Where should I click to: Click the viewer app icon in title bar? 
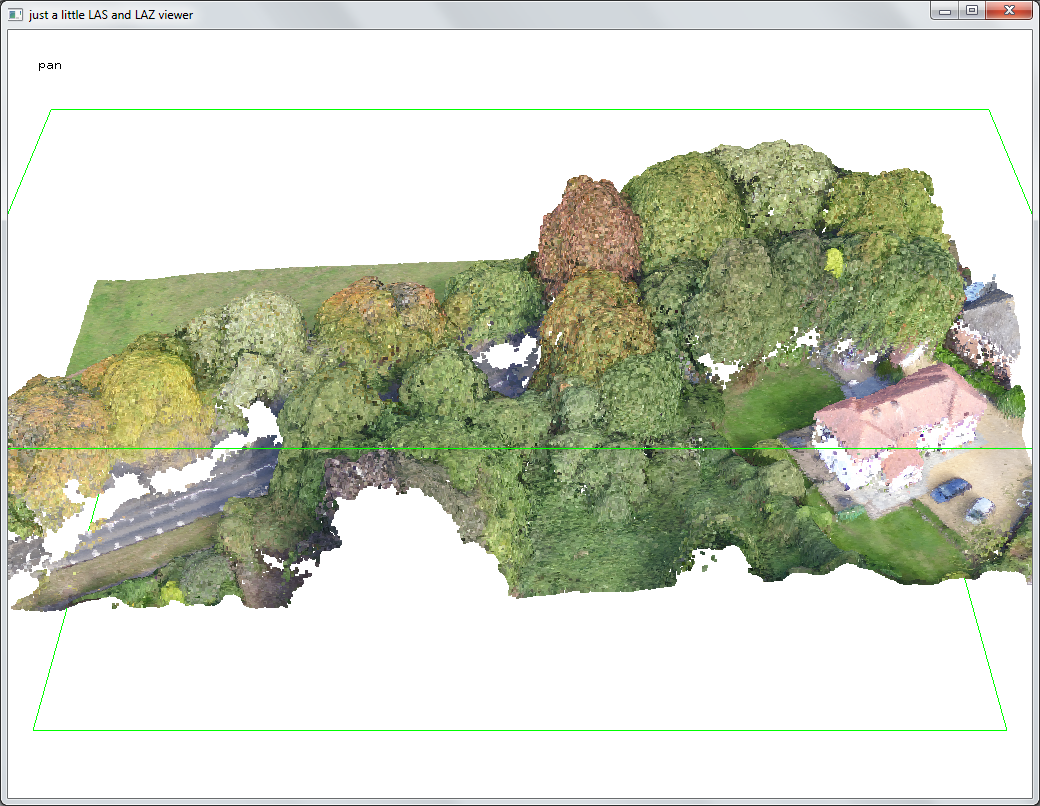click(15, 14)
